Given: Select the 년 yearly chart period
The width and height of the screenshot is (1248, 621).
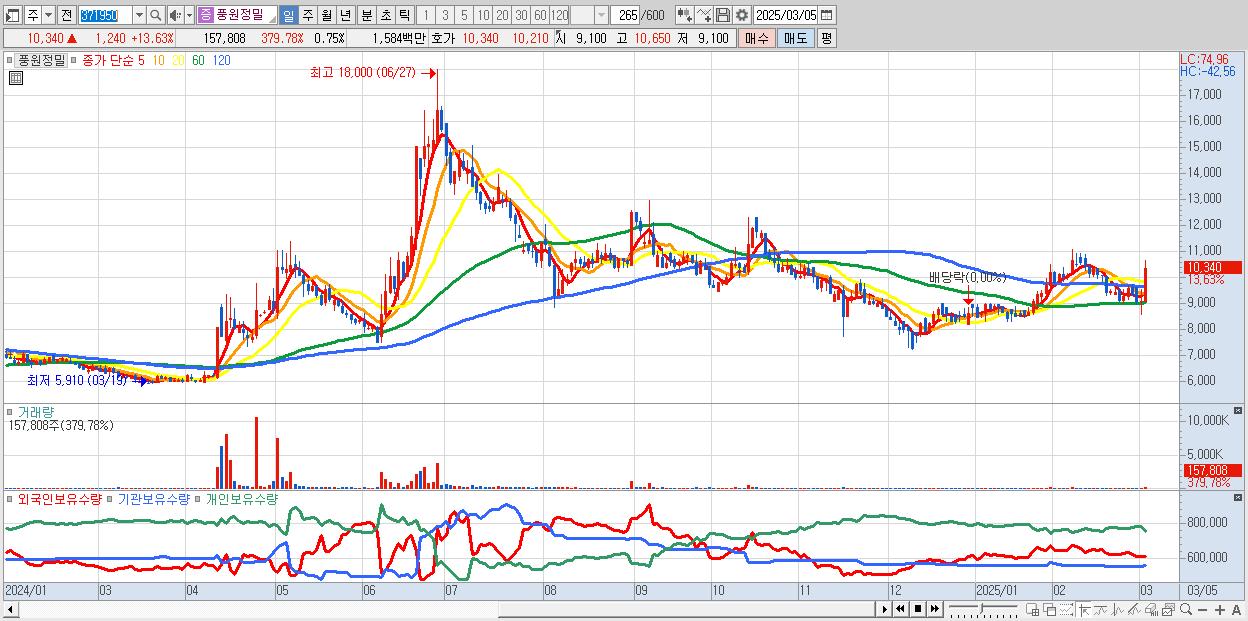Looking at the screenshot, I should [345, 15].
